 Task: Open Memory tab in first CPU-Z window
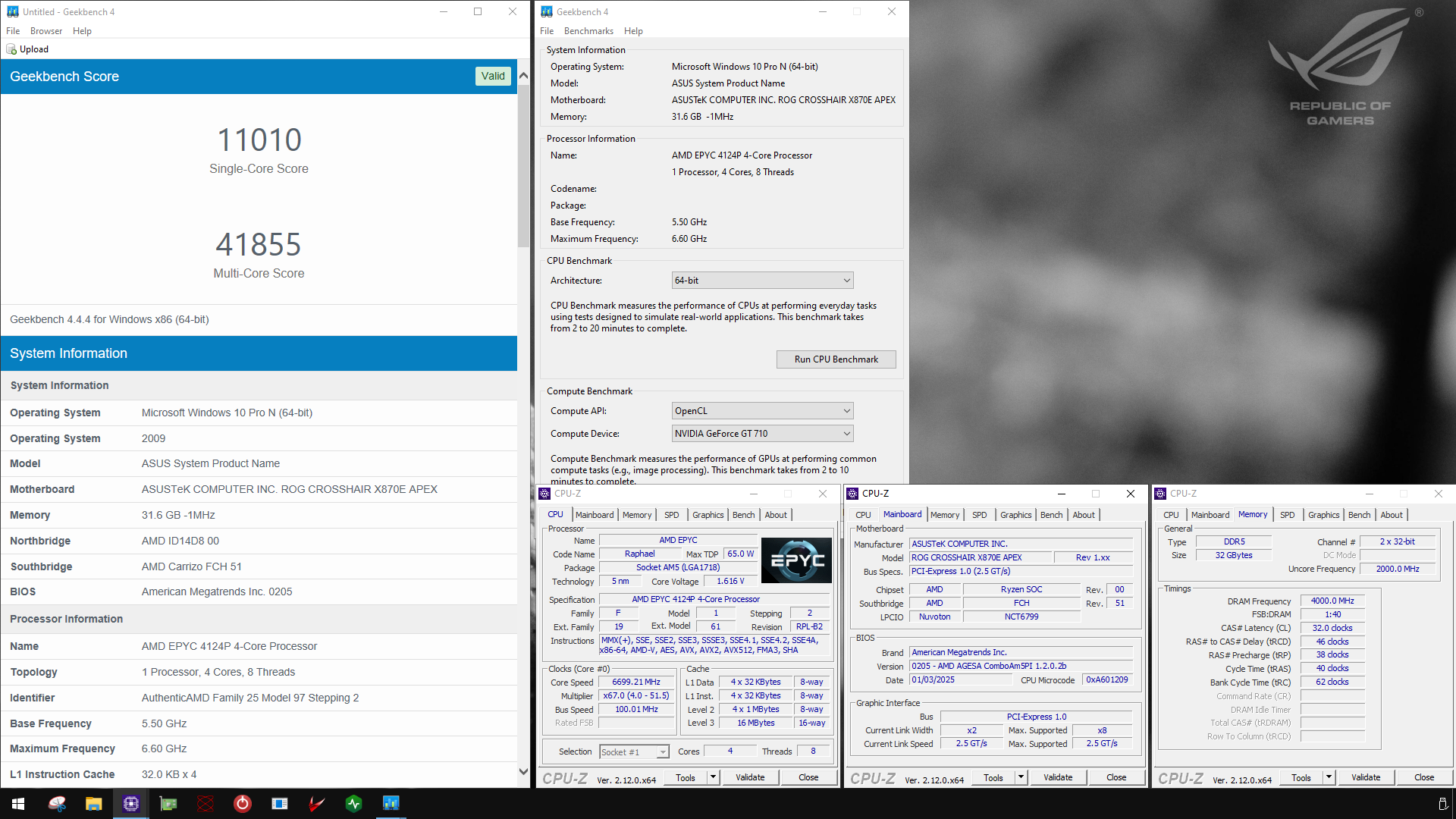pos(637,515)
